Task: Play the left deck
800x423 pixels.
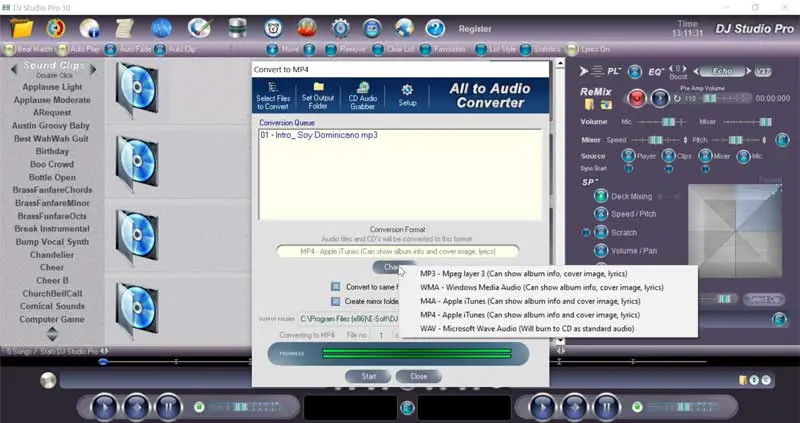Action: (x=106, y=407)
